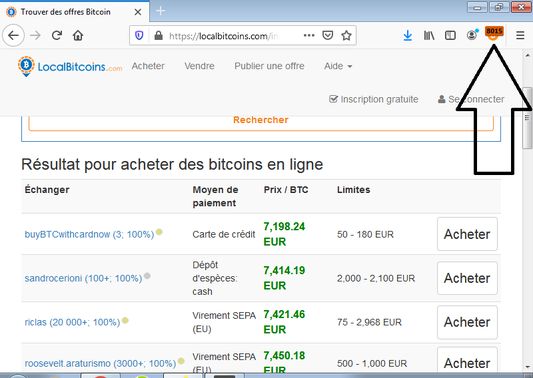This screenshot has width=533, height=378.
Task: Open a new browser tab
Action: pos(160,11)
